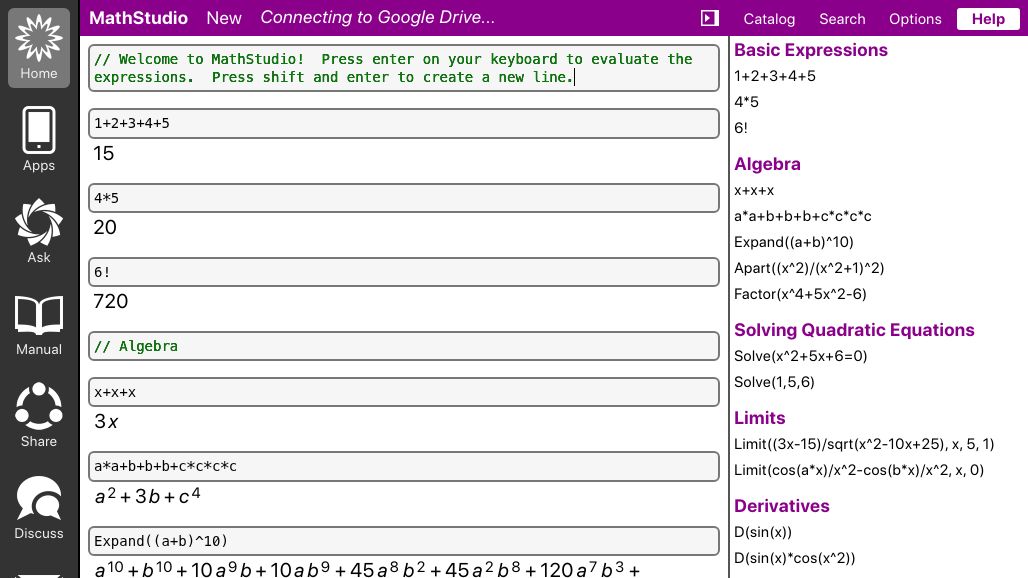Image resolution: width=1028 pixels, height=578 pixels.
Task: Click the MathStudio title
Action: click(138, 18)
